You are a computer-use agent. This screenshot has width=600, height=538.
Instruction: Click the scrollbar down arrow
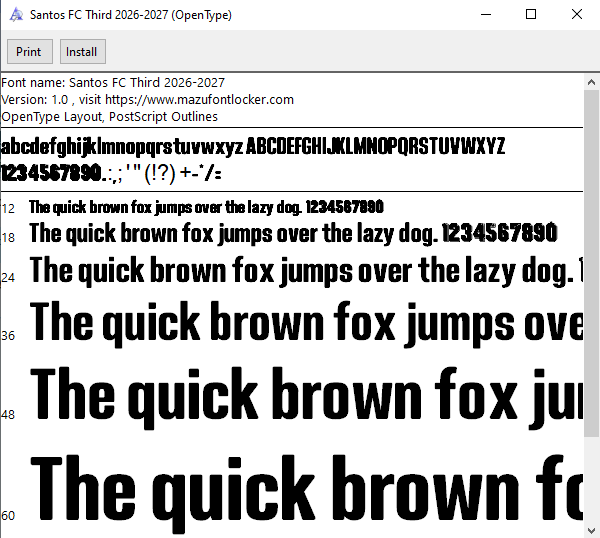pos(592,531)
